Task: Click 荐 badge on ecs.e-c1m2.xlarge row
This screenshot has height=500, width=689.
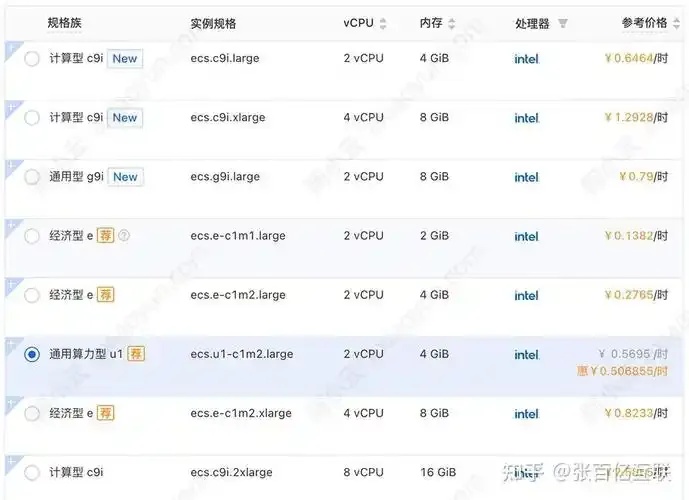Action: pos(105,413)
